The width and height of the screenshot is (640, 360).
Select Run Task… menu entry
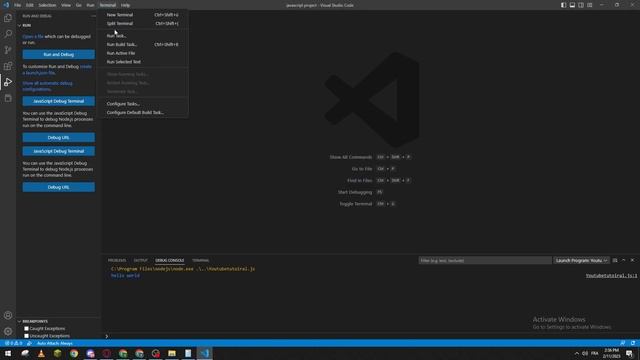[x=142, y=36]
